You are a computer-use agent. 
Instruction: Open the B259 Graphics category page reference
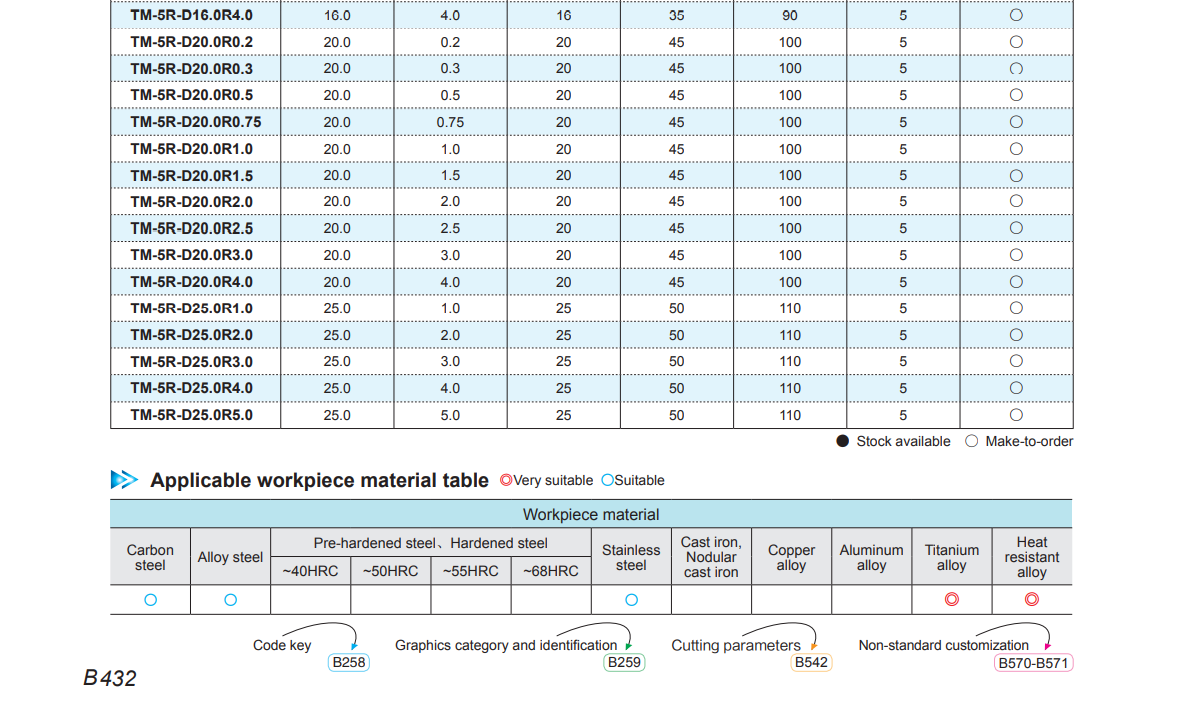click(x=625, y=663)
